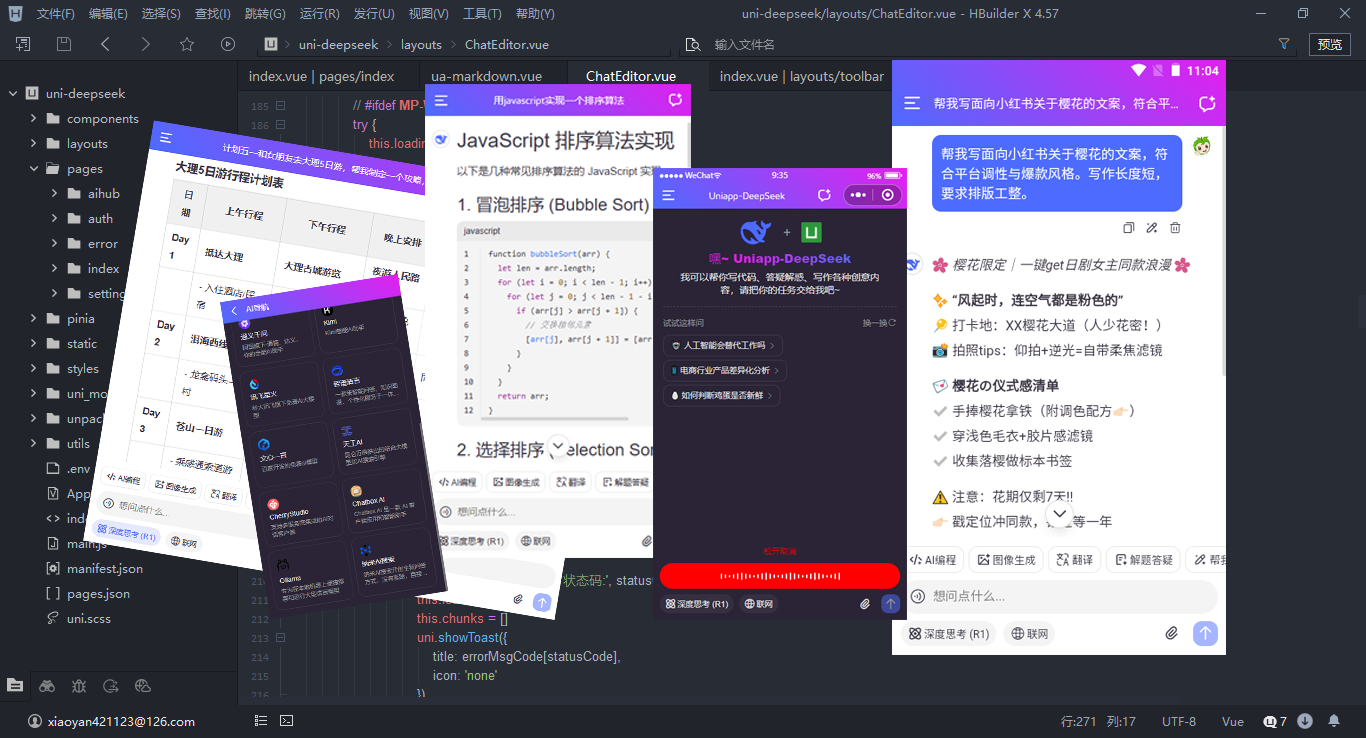Edit the user message with pencil icon

1152,228
